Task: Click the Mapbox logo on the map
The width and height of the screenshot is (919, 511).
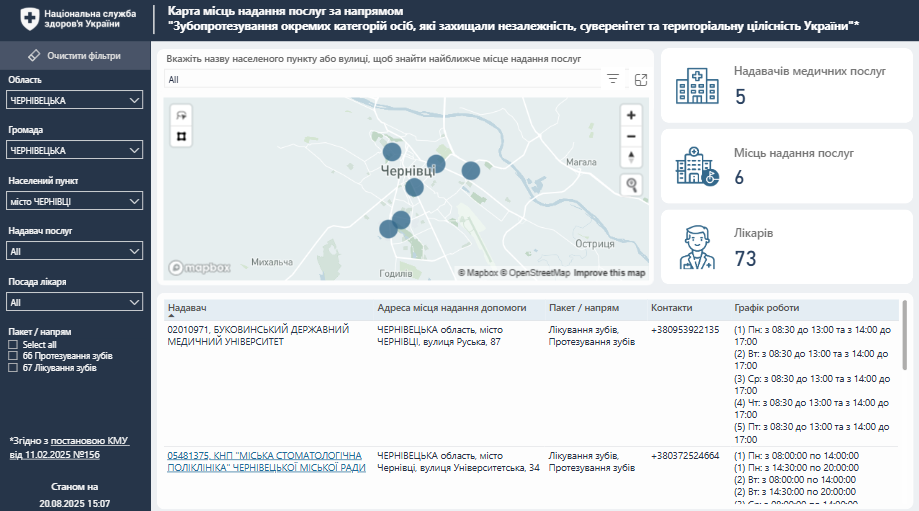Action: 199,268
